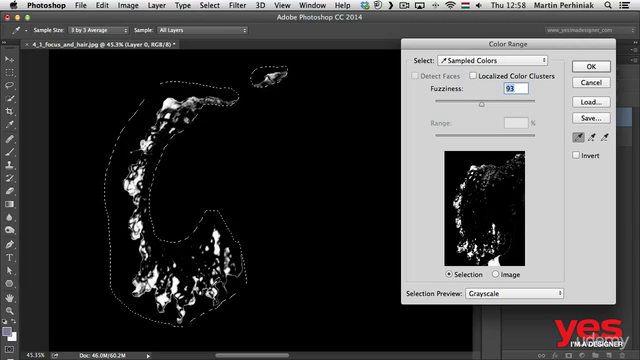Open the Sample All Layers dropdown

[x=202, y=30]
